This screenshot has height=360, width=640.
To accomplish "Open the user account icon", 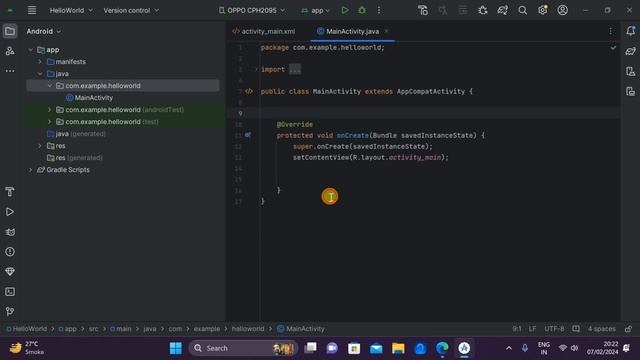I will point(562,10).
